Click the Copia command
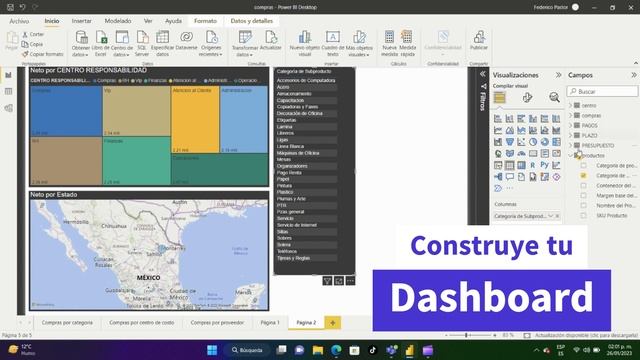The image size is (640, 360). (32, 44)
